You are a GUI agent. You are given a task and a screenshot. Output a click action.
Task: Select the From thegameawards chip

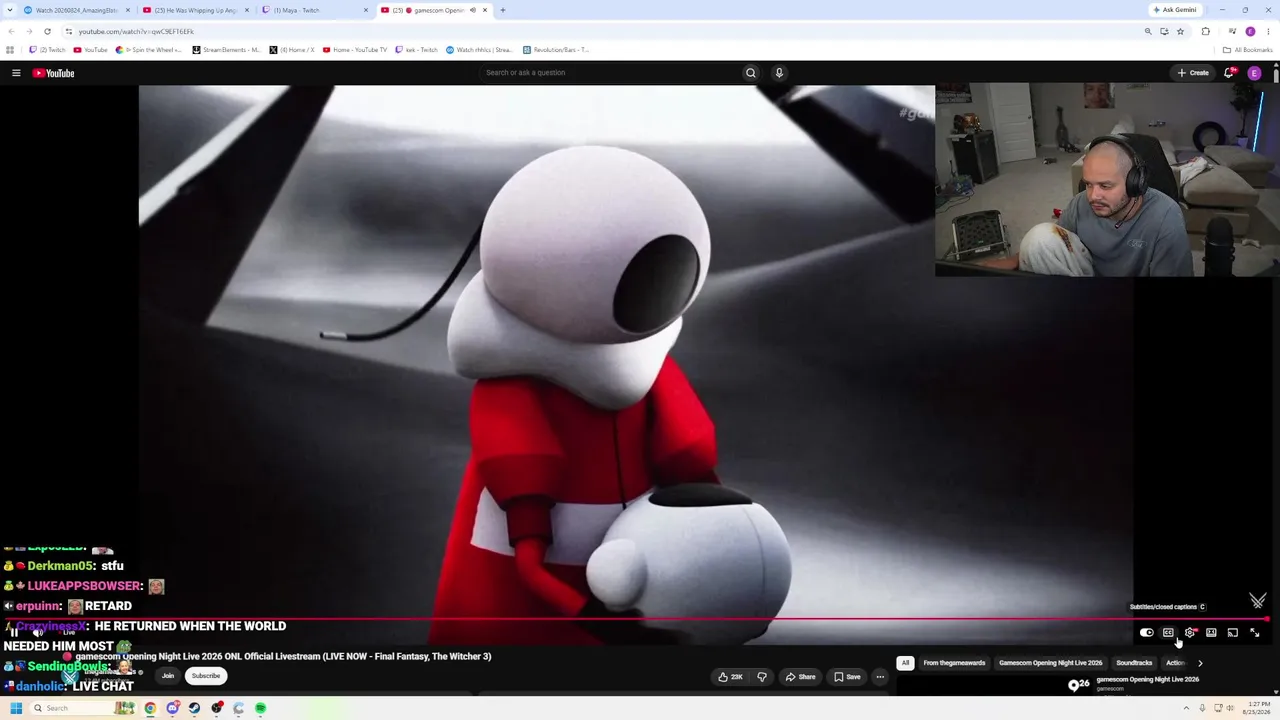coord(954,663)
